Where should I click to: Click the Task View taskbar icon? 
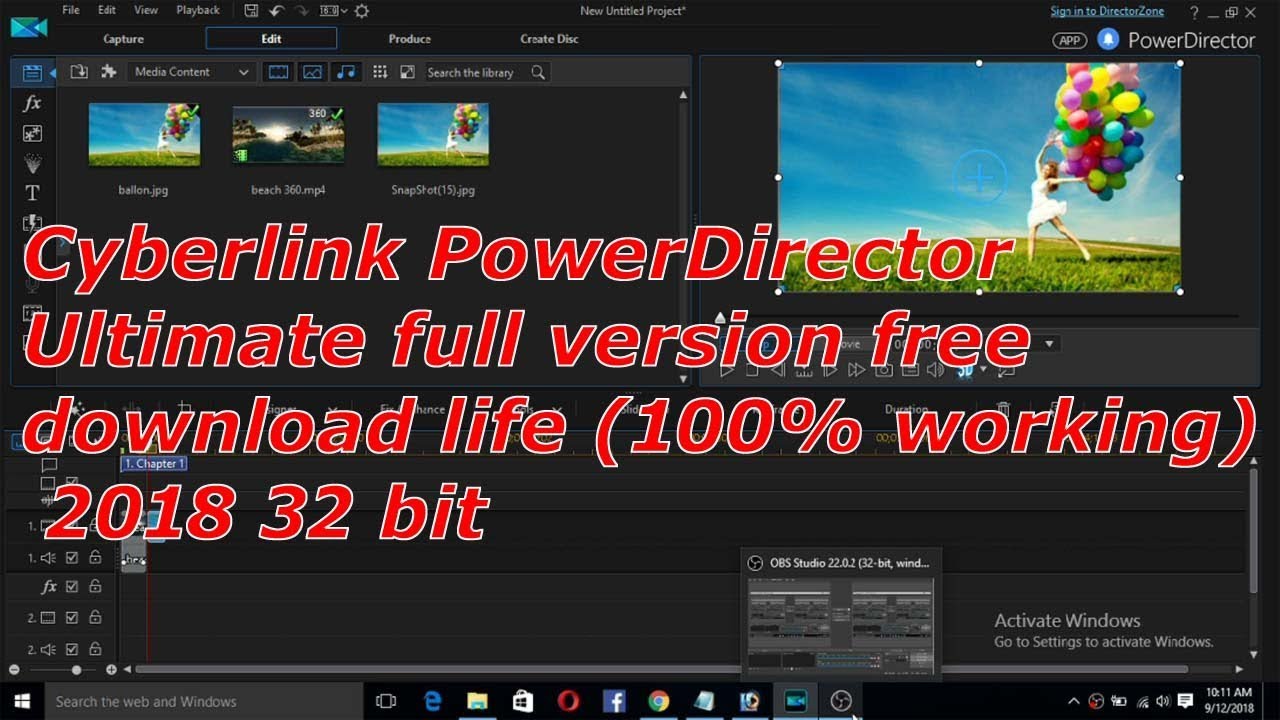(386, 701)
